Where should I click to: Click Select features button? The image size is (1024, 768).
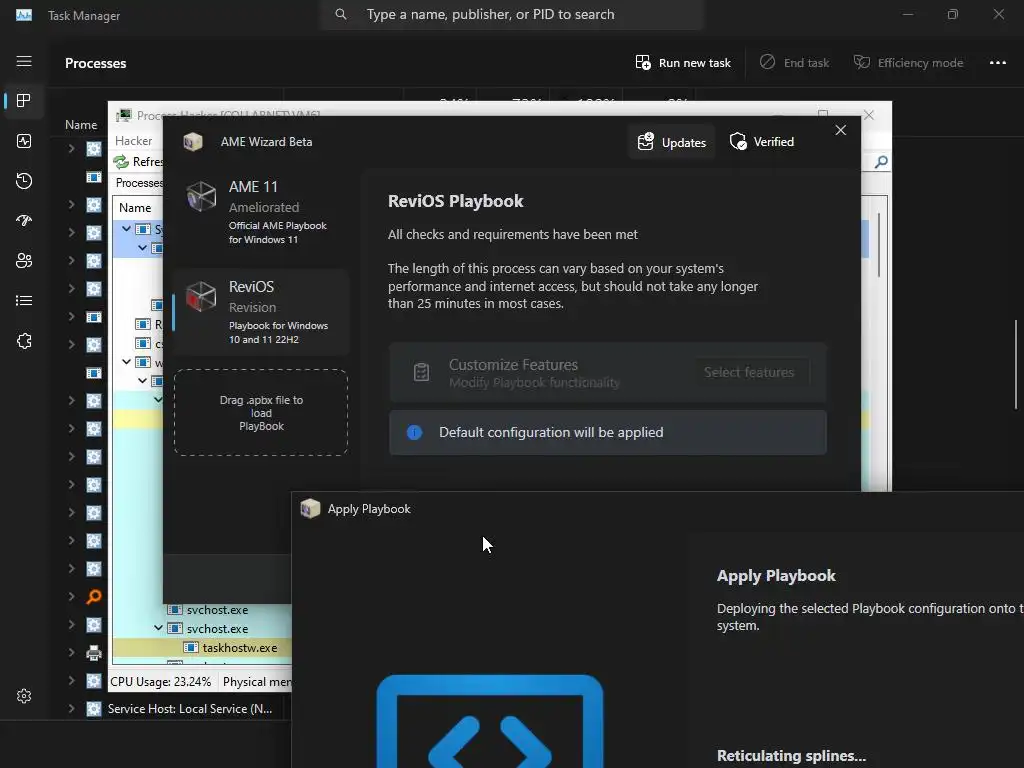[749, 372]
